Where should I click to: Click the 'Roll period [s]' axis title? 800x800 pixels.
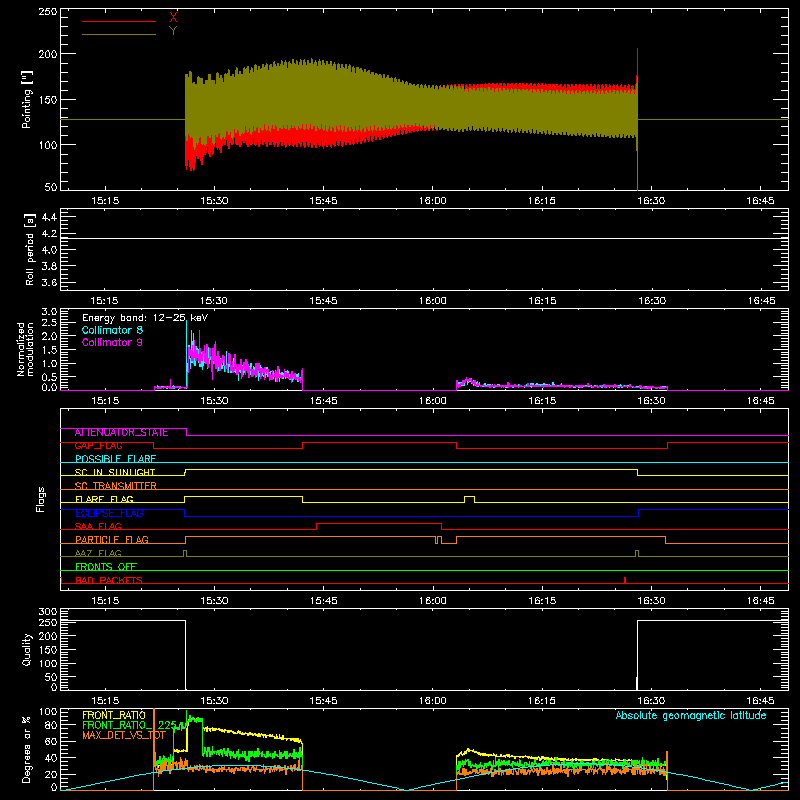[x=30, y=249]
